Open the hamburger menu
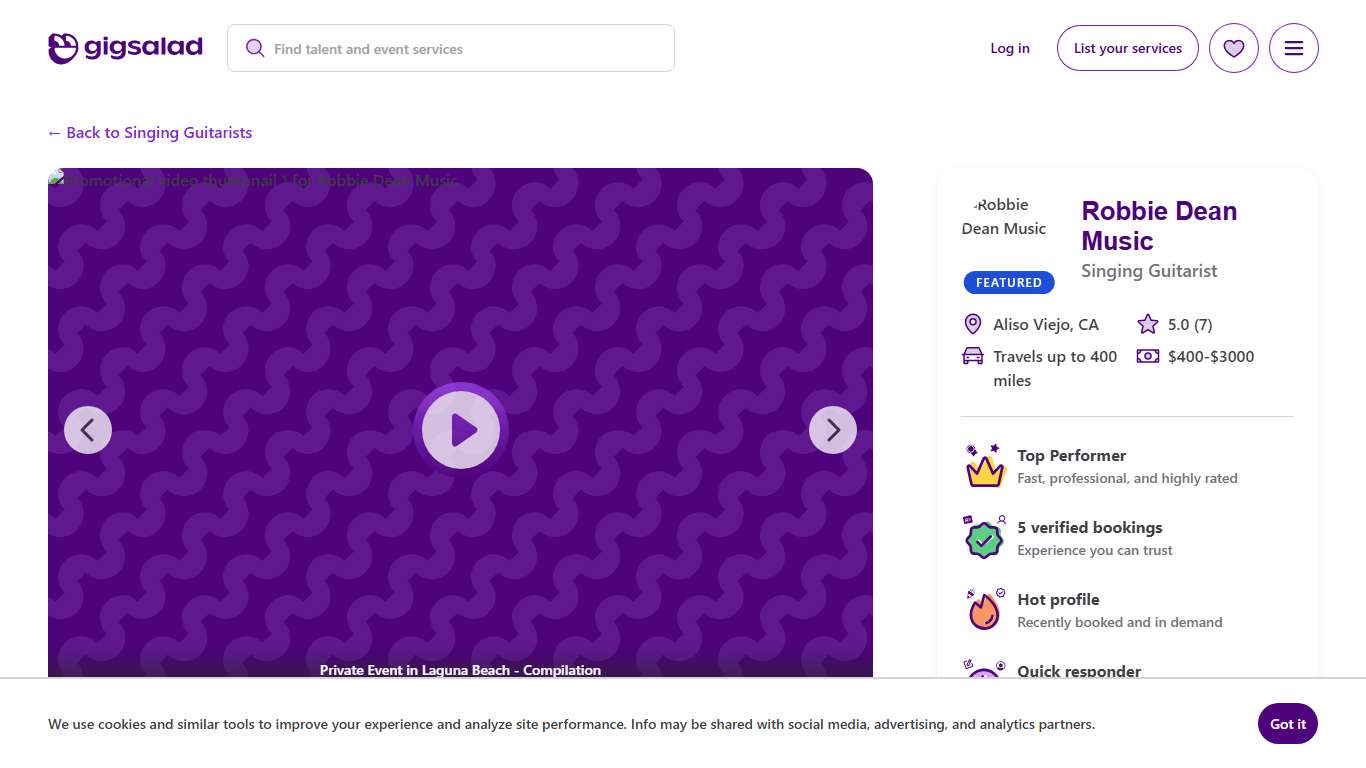 (x=1293, y=48)
